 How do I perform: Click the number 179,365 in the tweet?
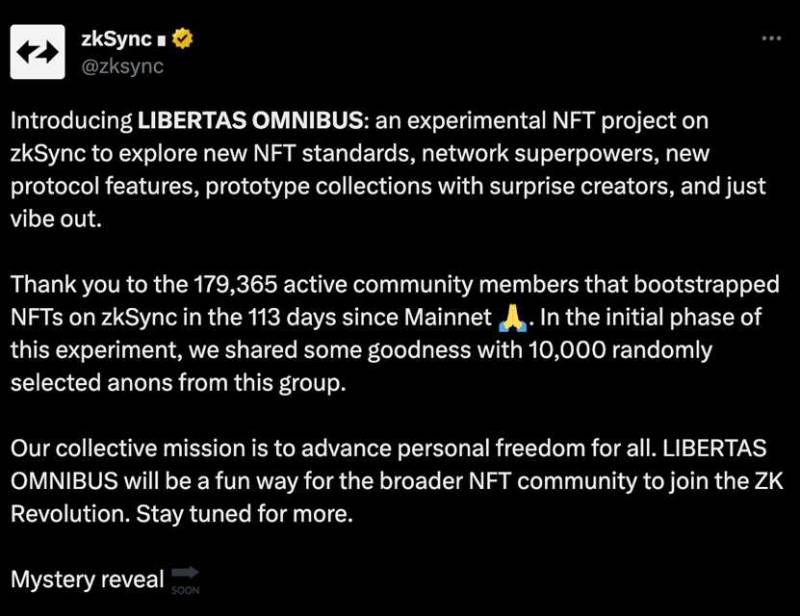click(235, 285)
